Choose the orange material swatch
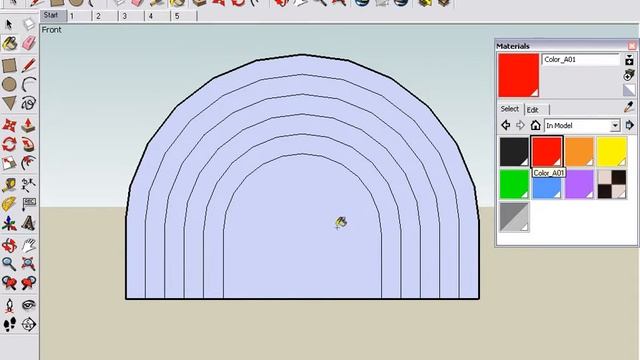 pos(579,151)
